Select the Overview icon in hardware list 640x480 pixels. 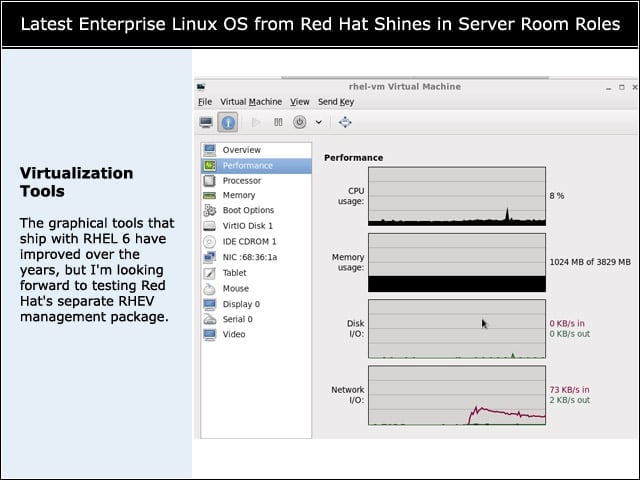click(210, 150)
